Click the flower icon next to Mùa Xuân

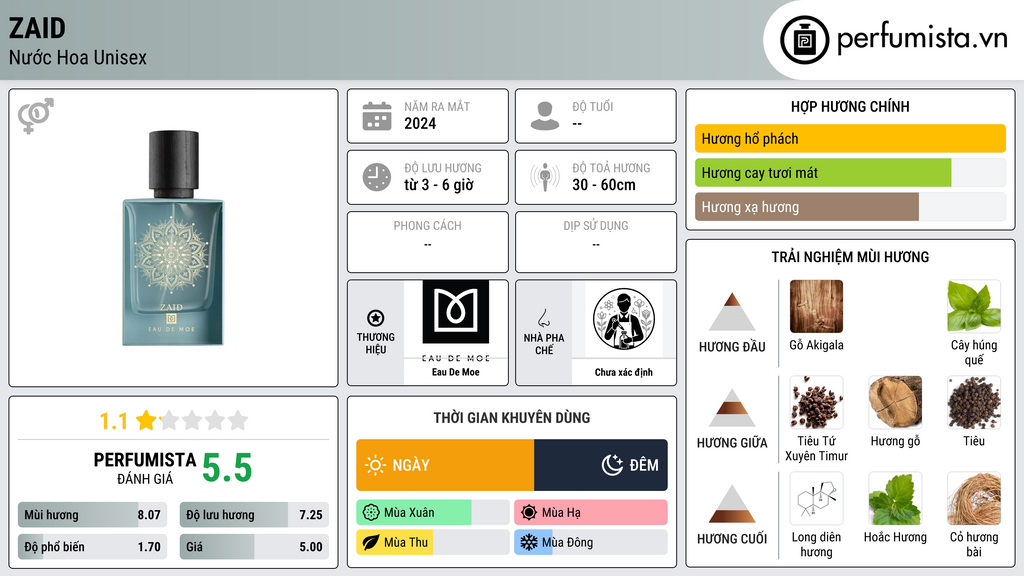point(371,513)
